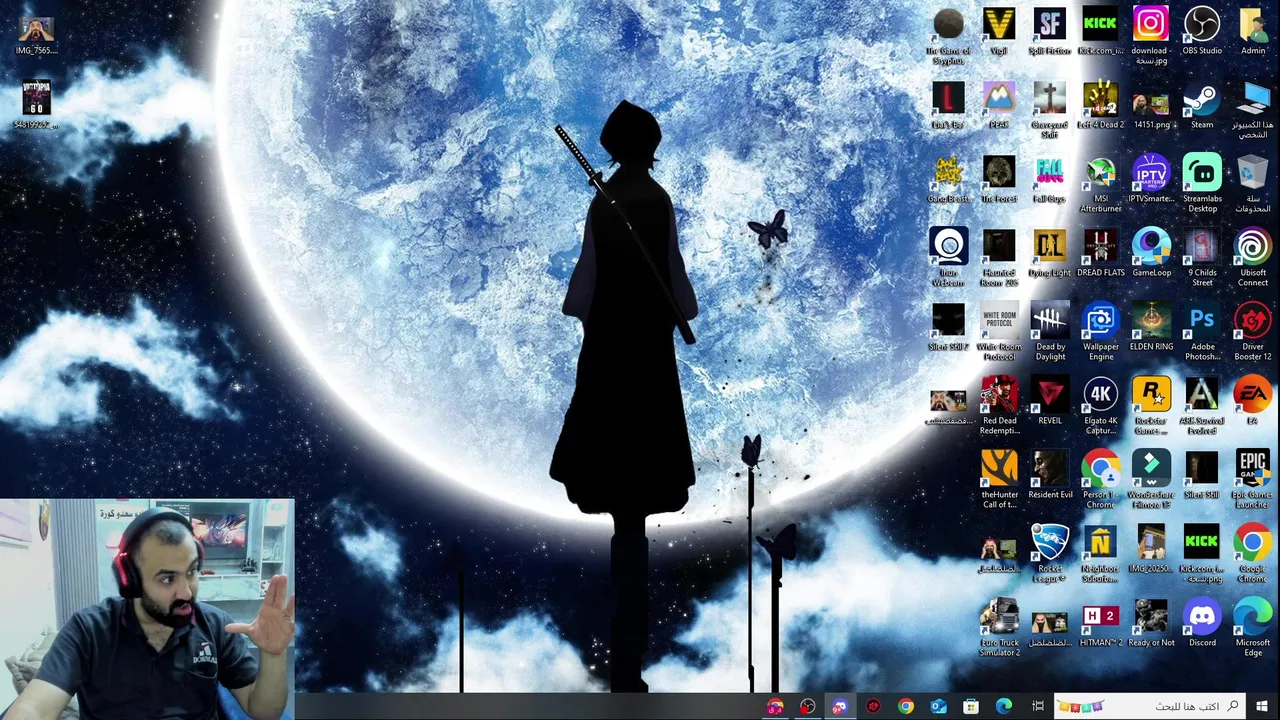This screenshot has width=1280, height=720.
Task: Open the Streamlabs Desktop shortcut
Action: [1202, 183]
